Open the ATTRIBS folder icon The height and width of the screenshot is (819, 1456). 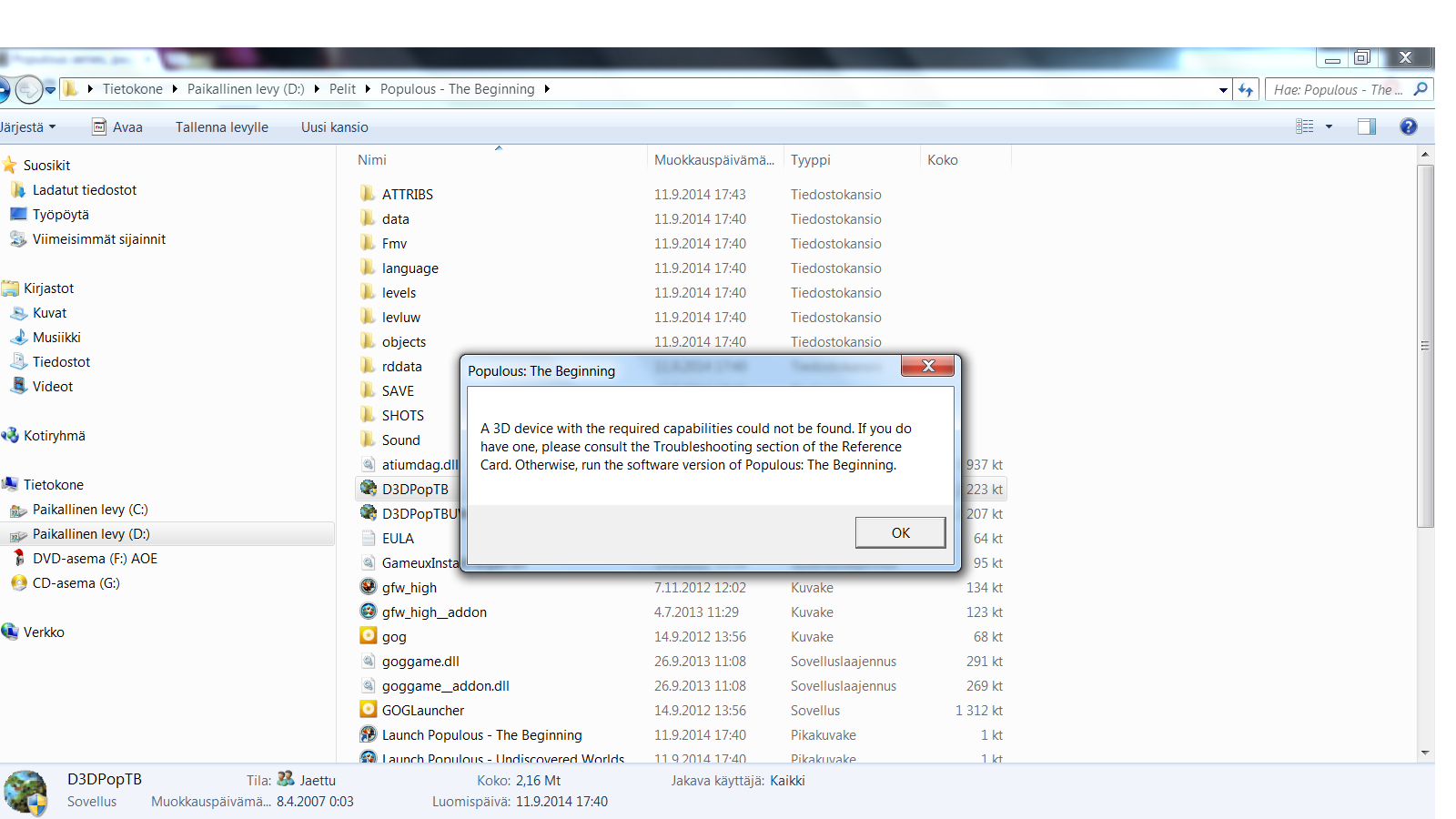[x=368, y=194]
